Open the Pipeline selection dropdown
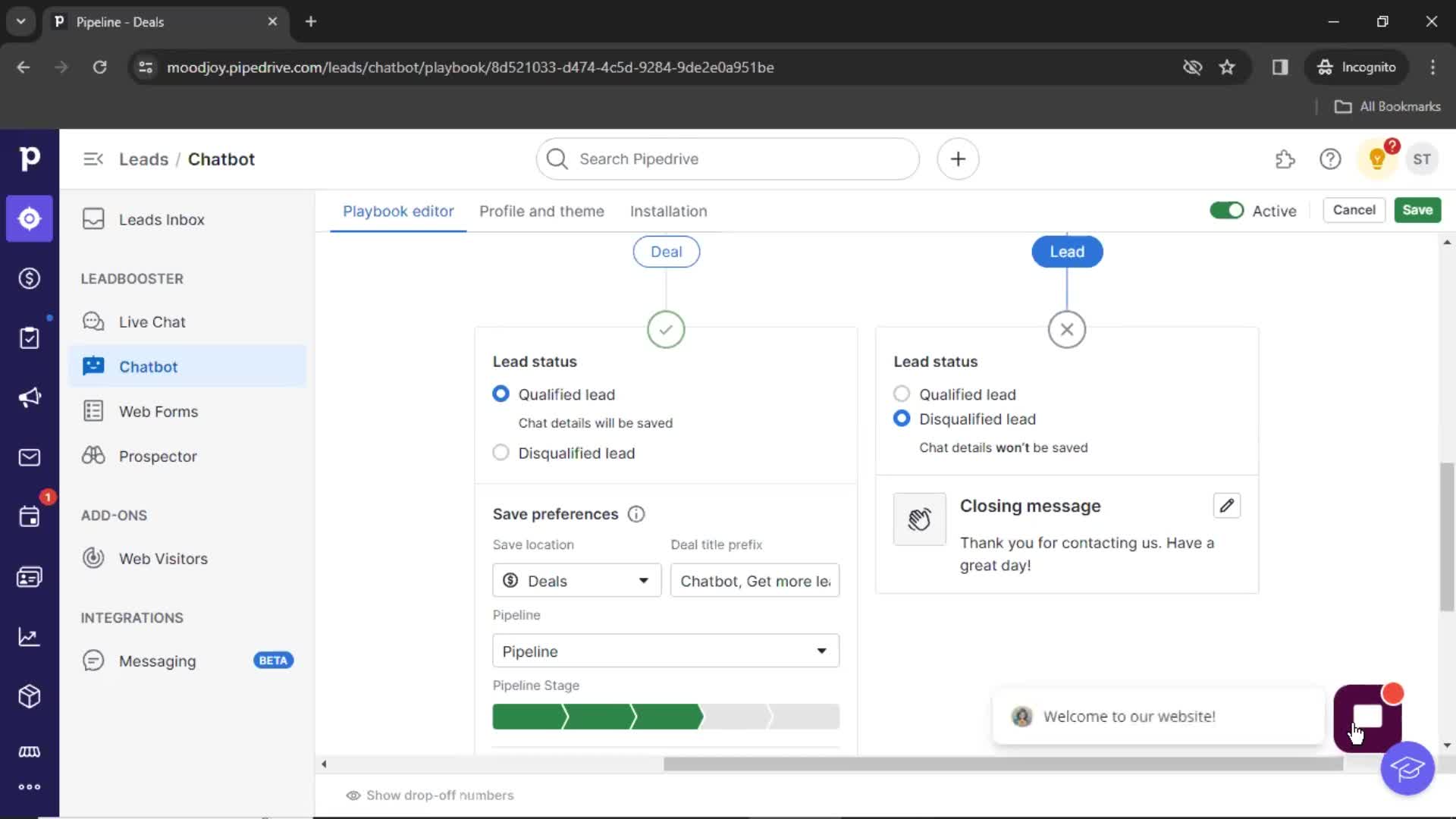This screenshot has height=819, width=1456. (x=666, y=651)
